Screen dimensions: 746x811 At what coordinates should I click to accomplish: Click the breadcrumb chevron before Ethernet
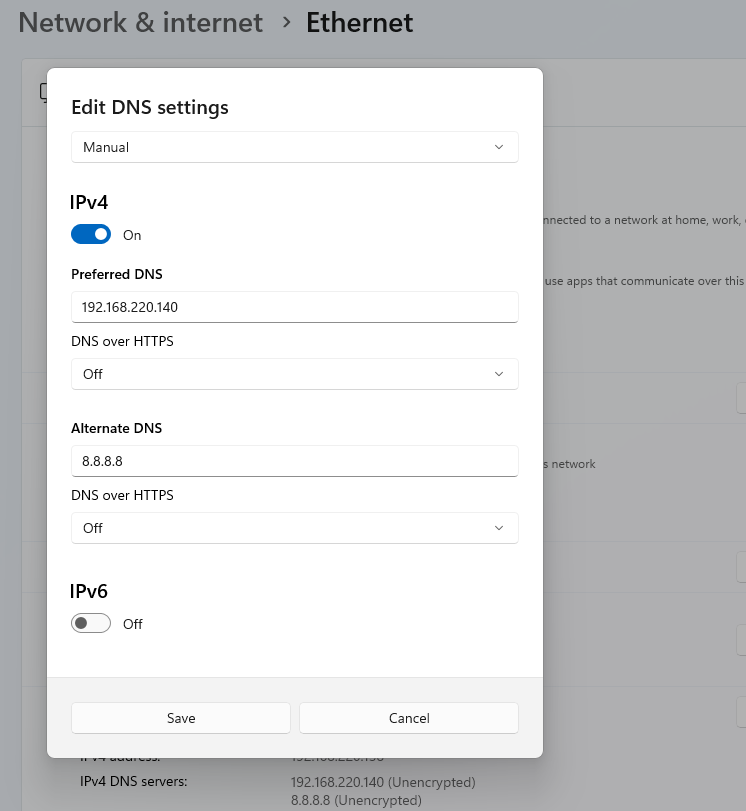(286, 23)
